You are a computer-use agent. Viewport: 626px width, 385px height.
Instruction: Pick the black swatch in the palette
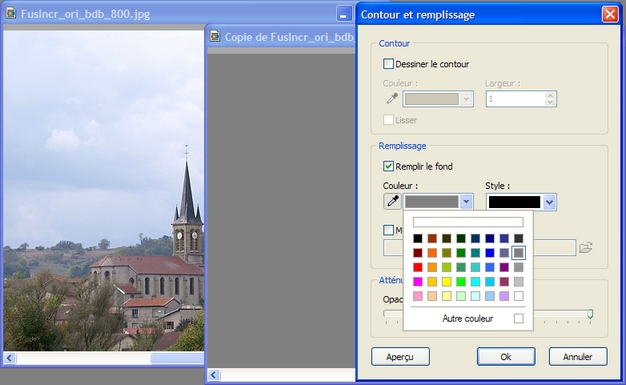tap(418, 238)
